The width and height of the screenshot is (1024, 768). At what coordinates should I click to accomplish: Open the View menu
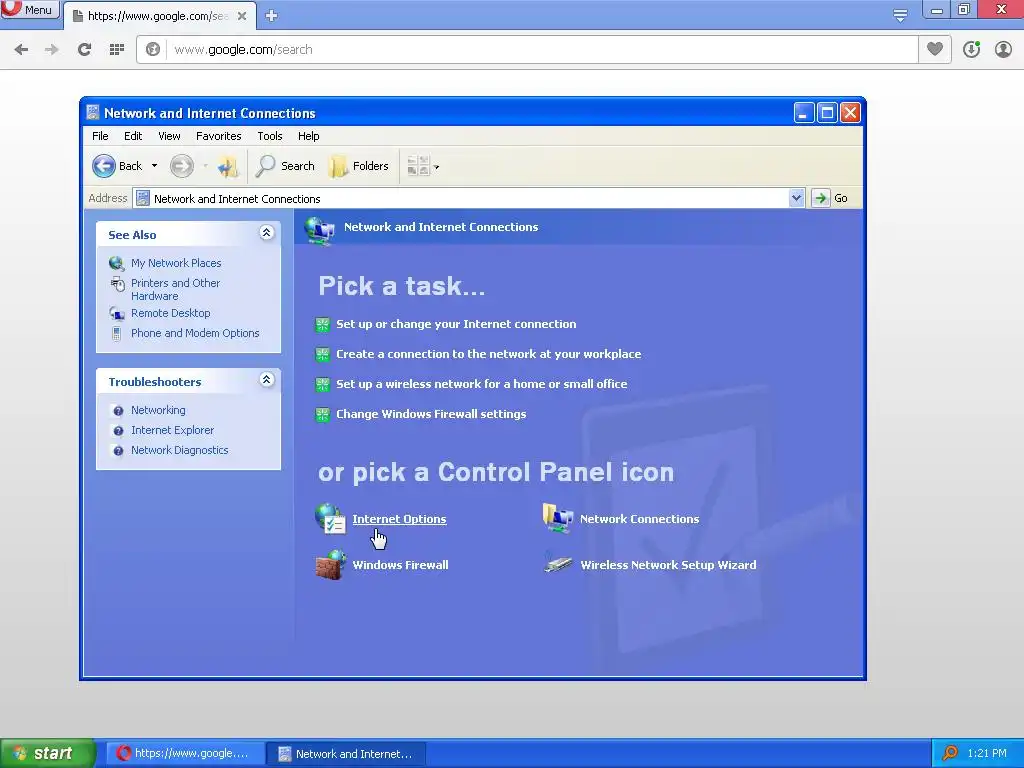tap(169, 136)
